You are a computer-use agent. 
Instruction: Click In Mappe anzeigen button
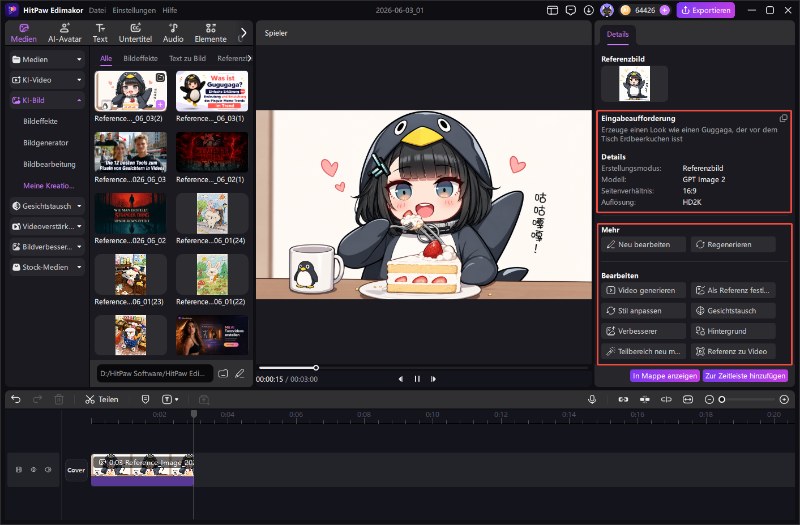tap(665, 376)
